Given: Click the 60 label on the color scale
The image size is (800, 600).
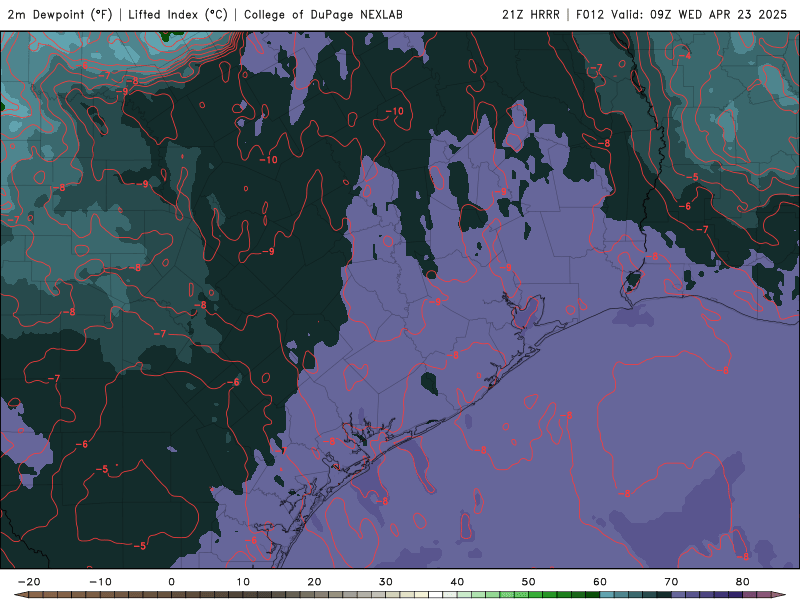Looking at the screenshot, I should click(x=600, y=582).
